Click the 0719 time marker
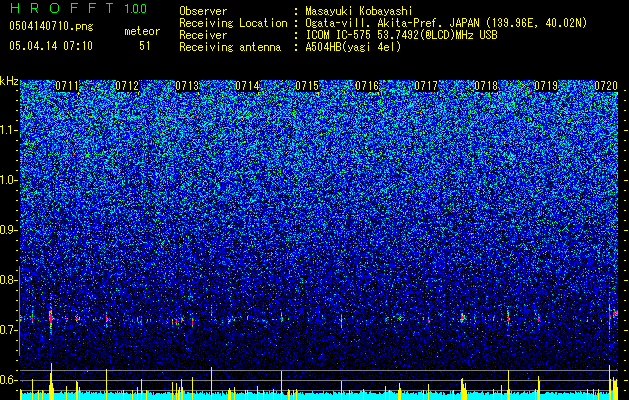This screenshot has width=629, height=400. tap(546, 86)
